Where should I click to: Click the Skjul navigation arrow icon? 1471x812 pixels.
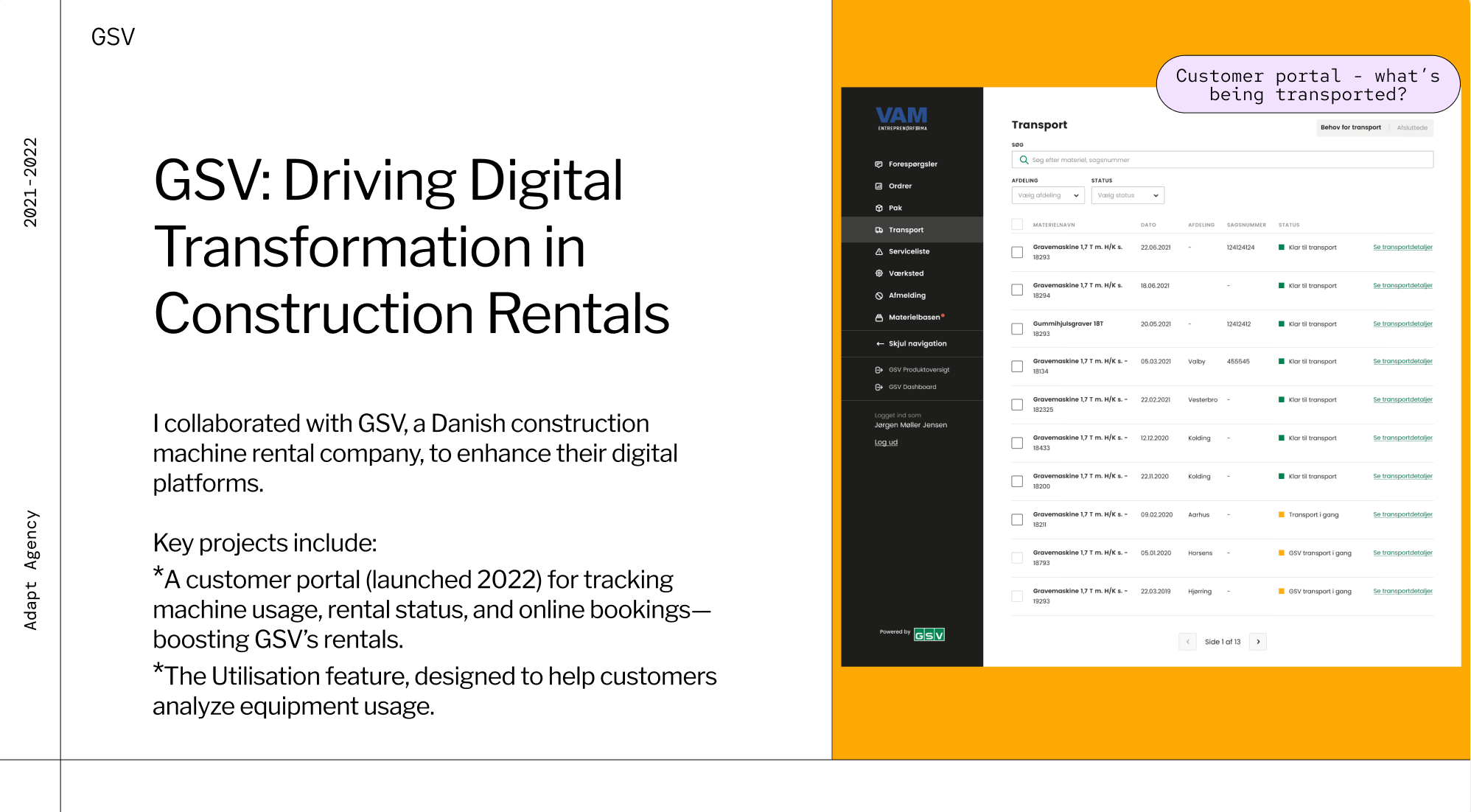tap(879, 344)
